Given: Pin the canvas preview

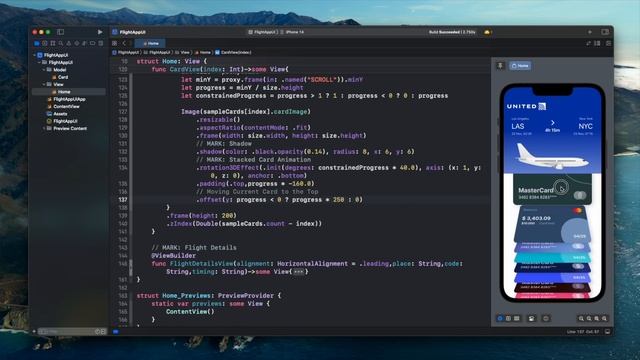Looking at the screenshot, I should coord(500,65).
